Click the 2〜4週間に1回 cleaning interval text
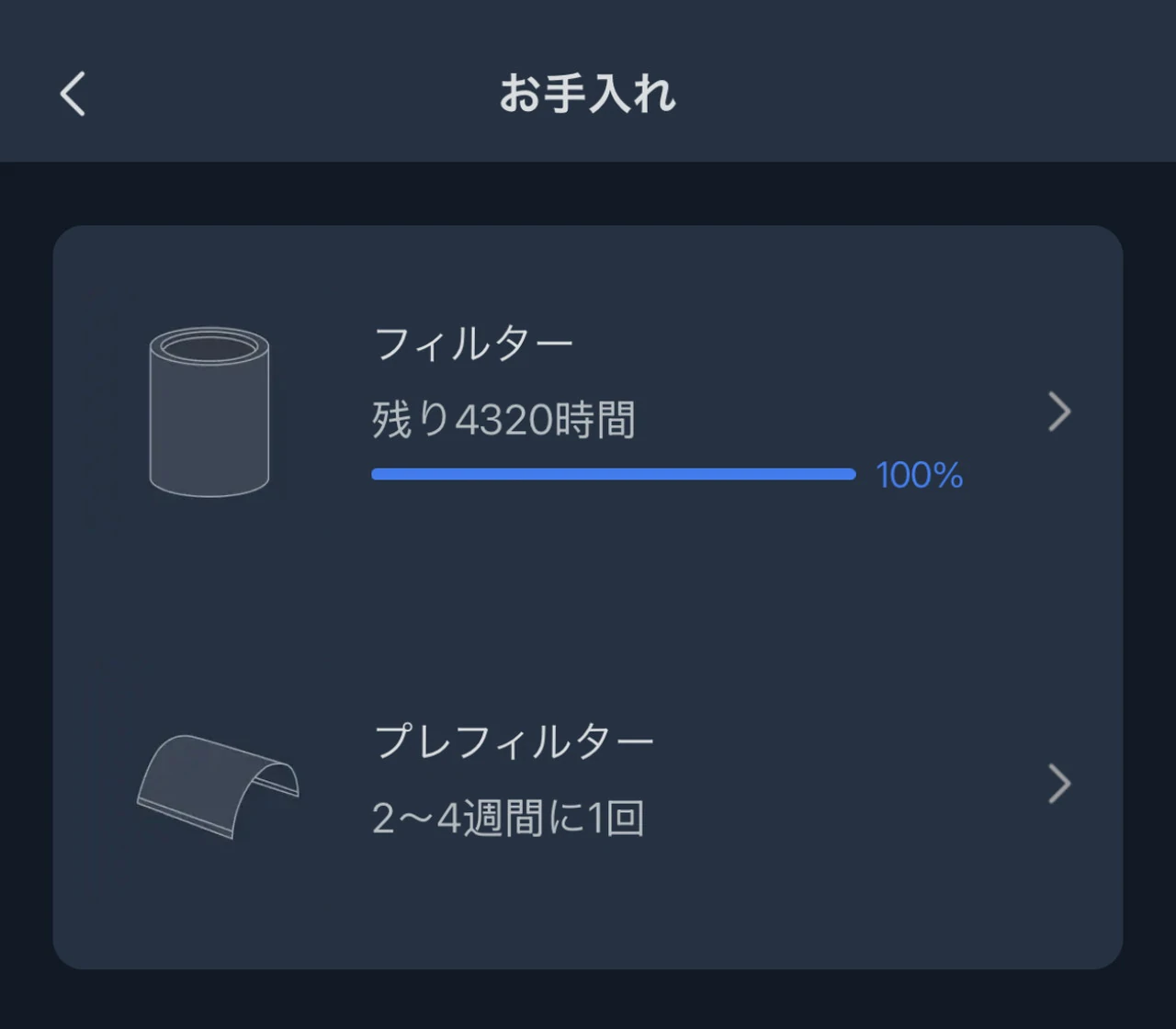The image size is (1176, 1029). (508, 818)
